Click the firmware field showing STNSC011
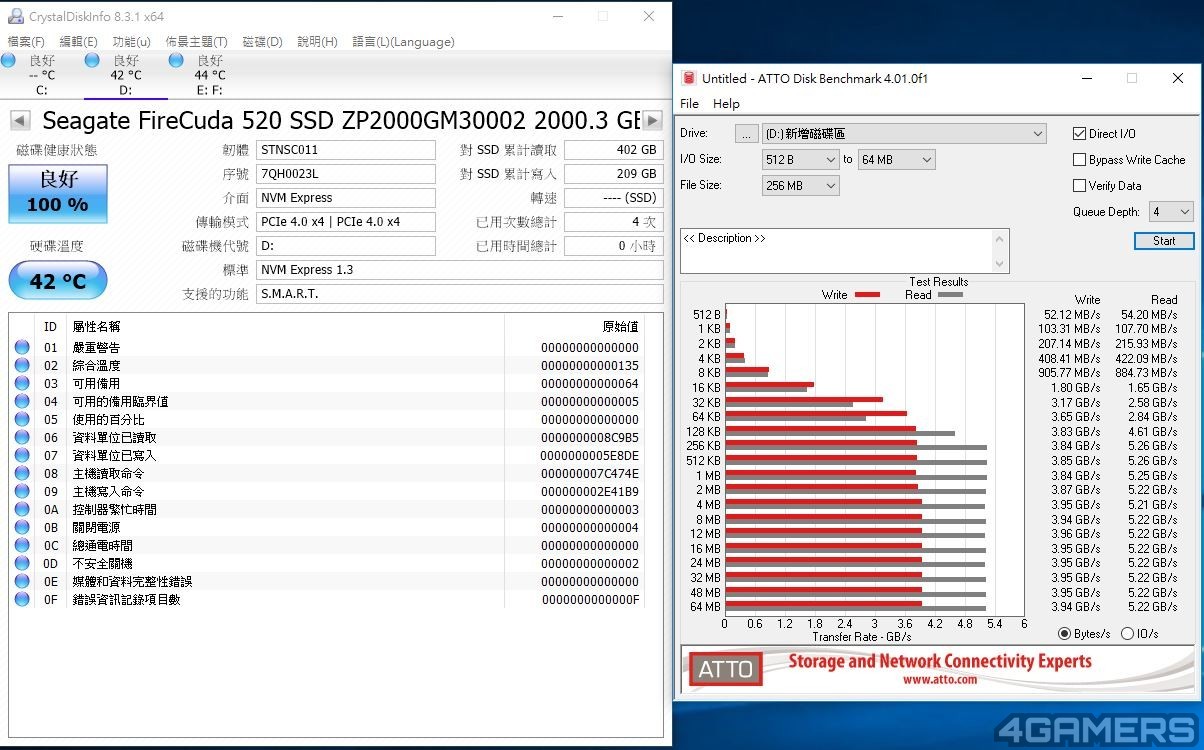 [345, 150]
